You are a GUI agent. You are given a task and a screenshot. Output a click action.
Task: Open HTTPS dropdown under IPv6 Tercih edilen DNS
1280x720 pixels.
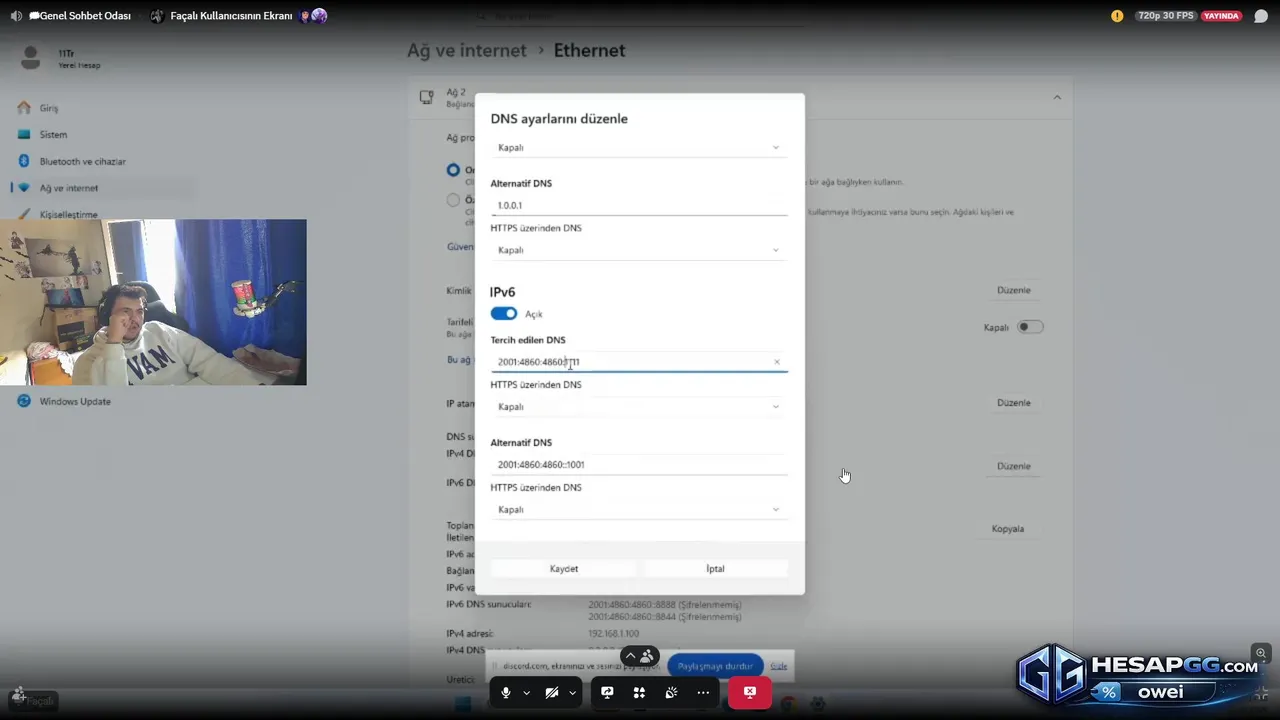coord(639,407)
